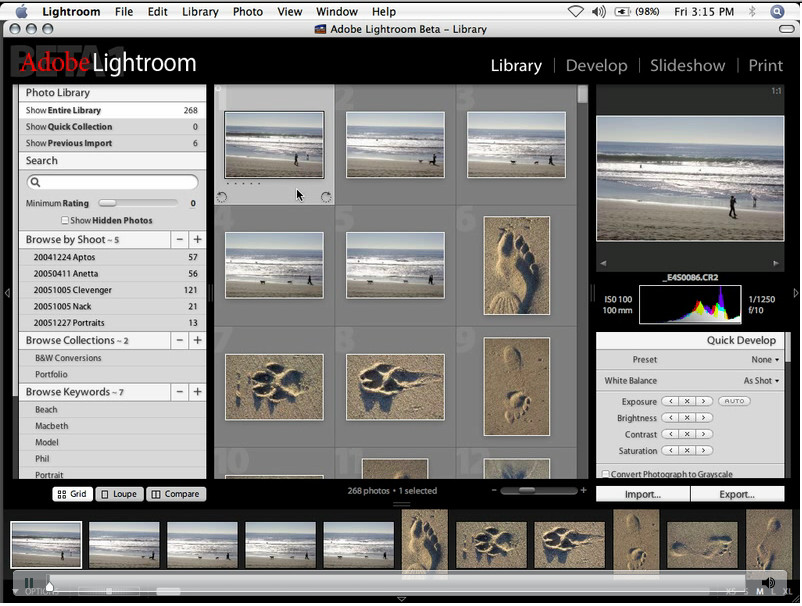Check Convert Photograph to Grayscale

point(606,474)
